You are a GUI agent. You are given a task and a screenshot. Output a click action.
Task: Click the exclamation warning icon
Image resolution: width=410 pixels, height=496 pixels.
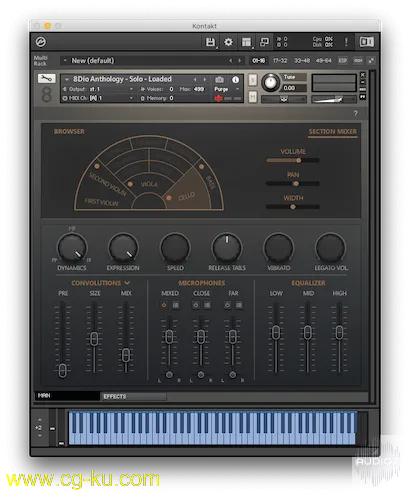coord(346,42)
